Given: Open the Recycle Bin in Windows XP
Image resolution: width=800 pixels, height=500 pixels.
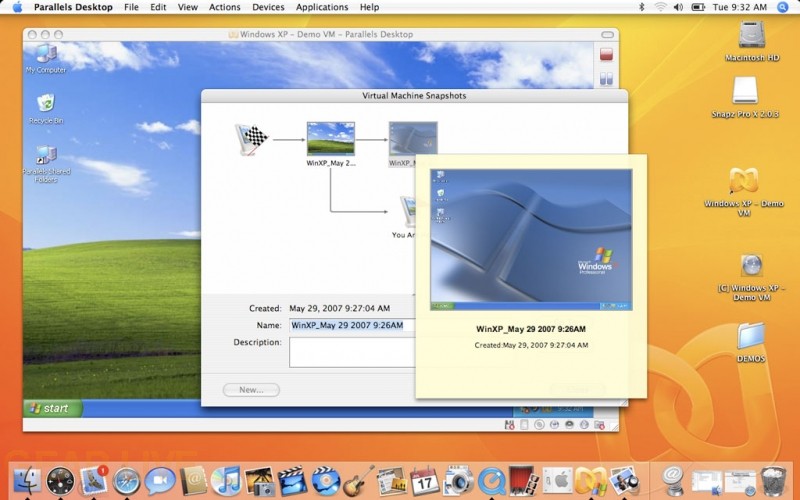Looking at the screenshot, I should [x=46, y=109].
